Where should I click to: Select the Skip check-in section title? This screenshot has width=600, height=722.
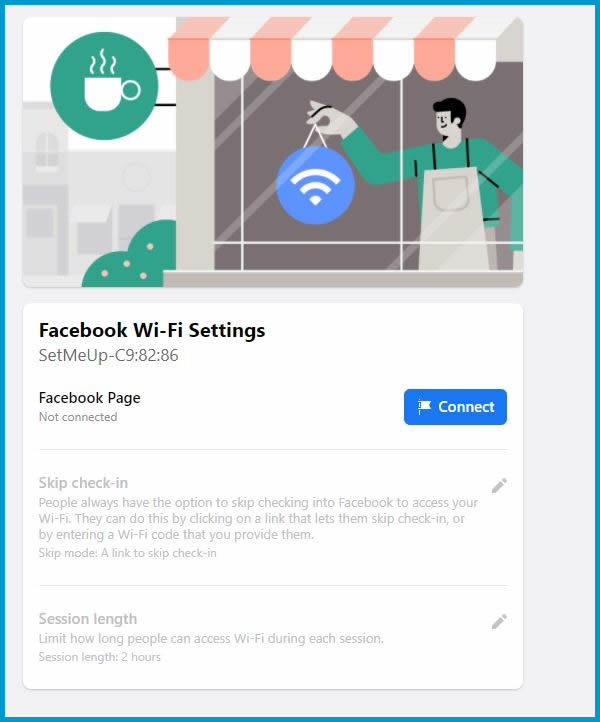(83, 483)
